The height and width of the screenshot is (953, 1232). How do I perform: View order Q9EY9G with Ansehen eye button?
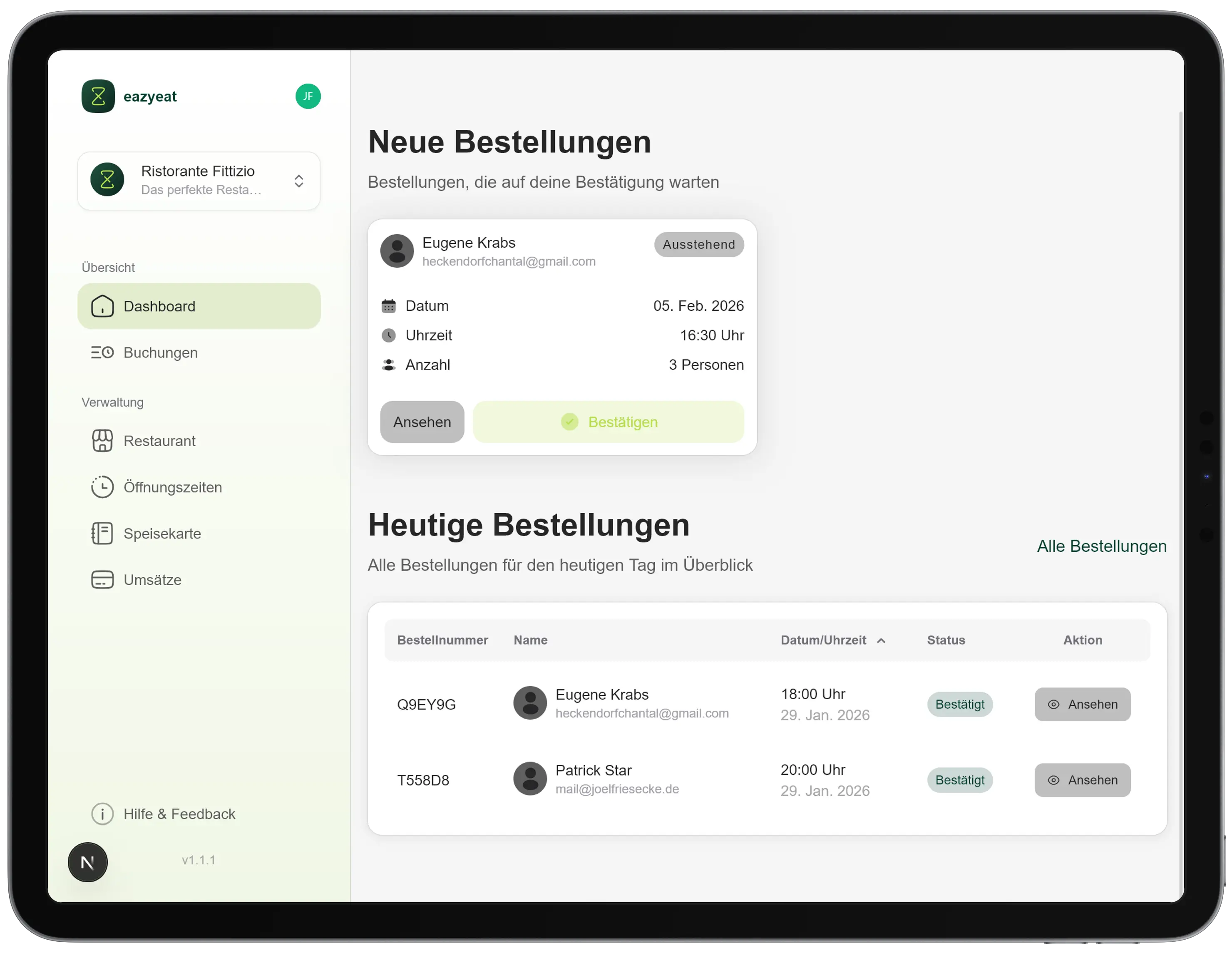point(1082,704)
